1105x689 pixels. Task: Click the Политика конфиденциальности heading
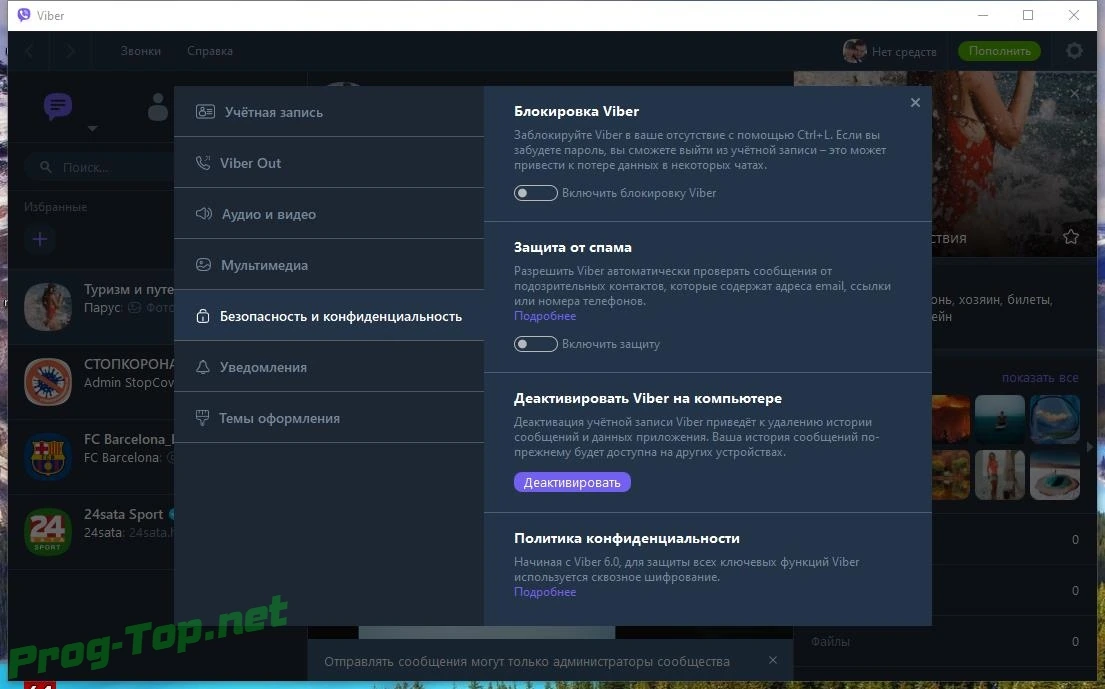coord(626,538)
